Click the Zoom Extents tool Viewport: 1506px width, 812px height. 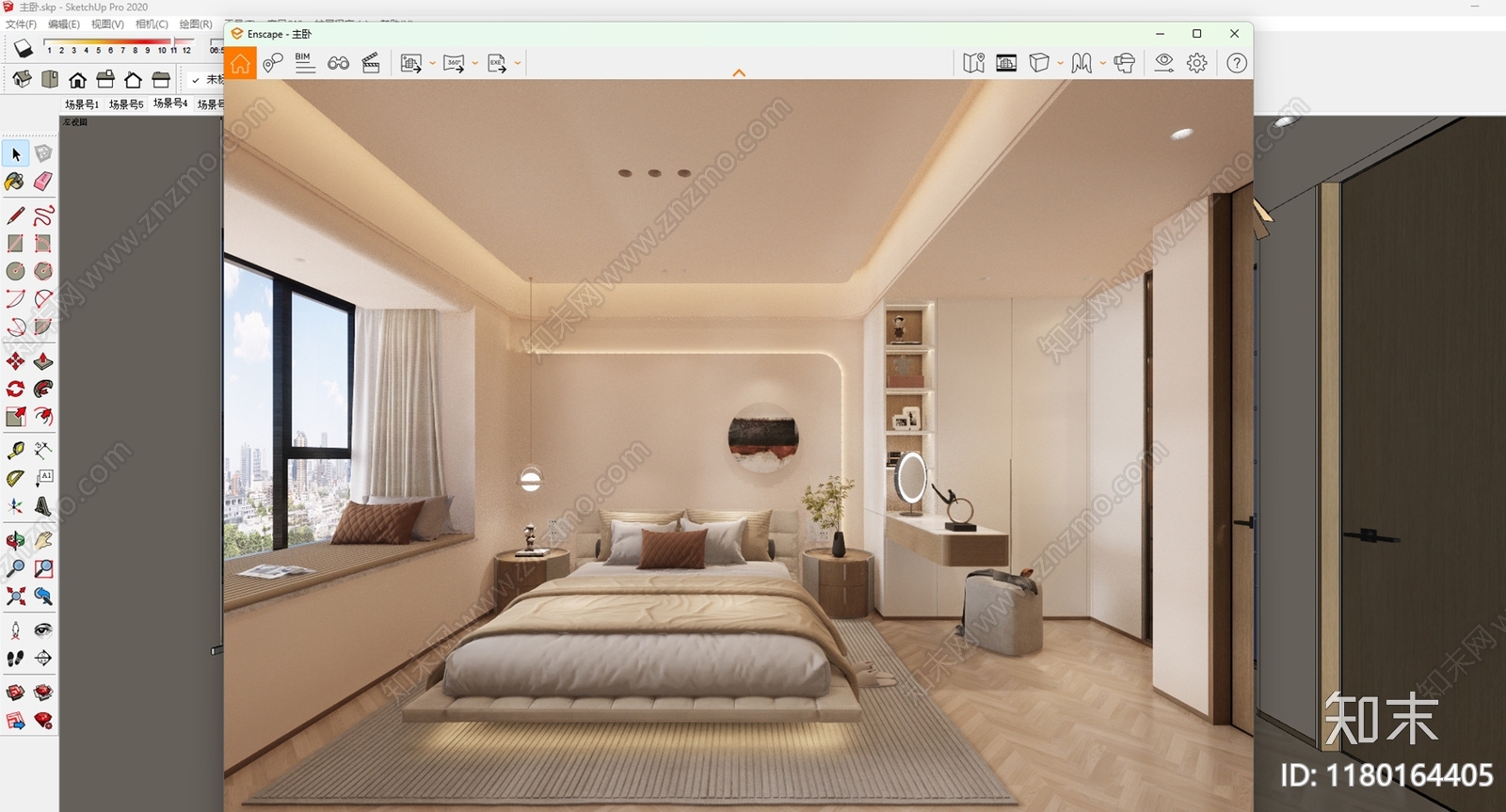pyautogui.click(x=15, y=596)
